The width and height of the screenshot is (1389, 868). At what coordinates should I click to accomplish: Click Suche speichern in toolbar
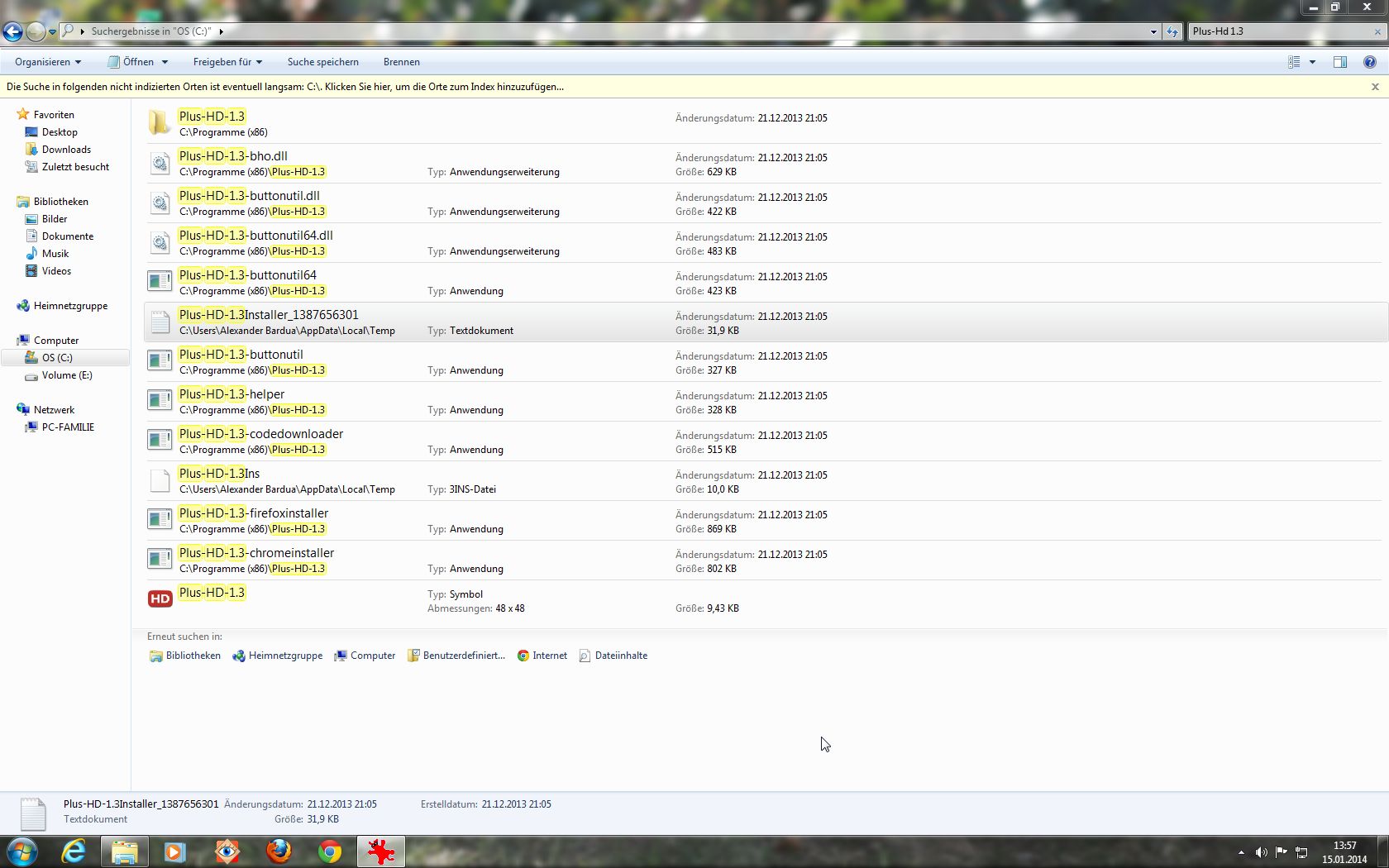322,62
